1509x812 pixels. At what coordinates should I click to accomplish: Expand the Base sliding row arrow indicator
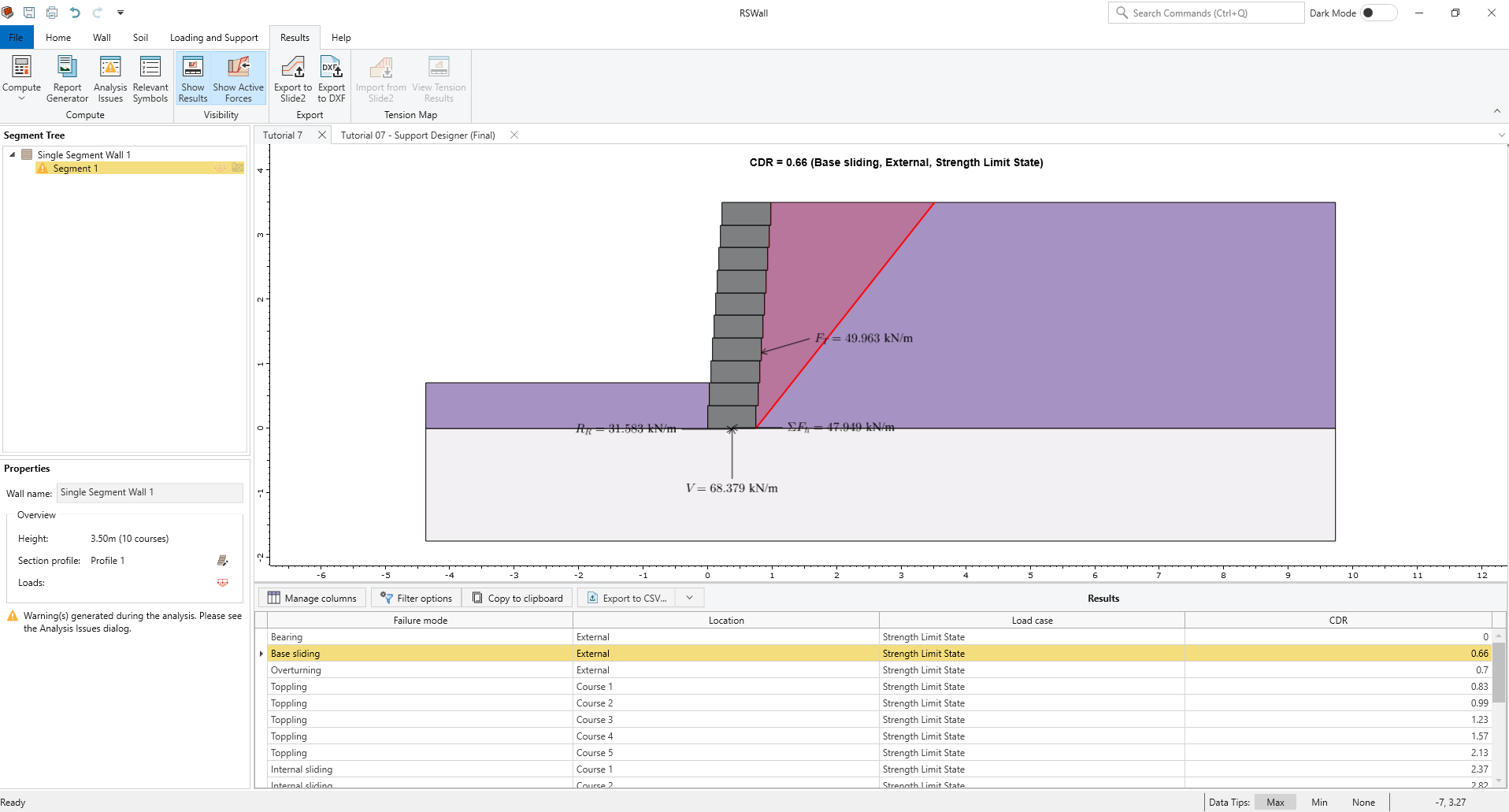261,654
